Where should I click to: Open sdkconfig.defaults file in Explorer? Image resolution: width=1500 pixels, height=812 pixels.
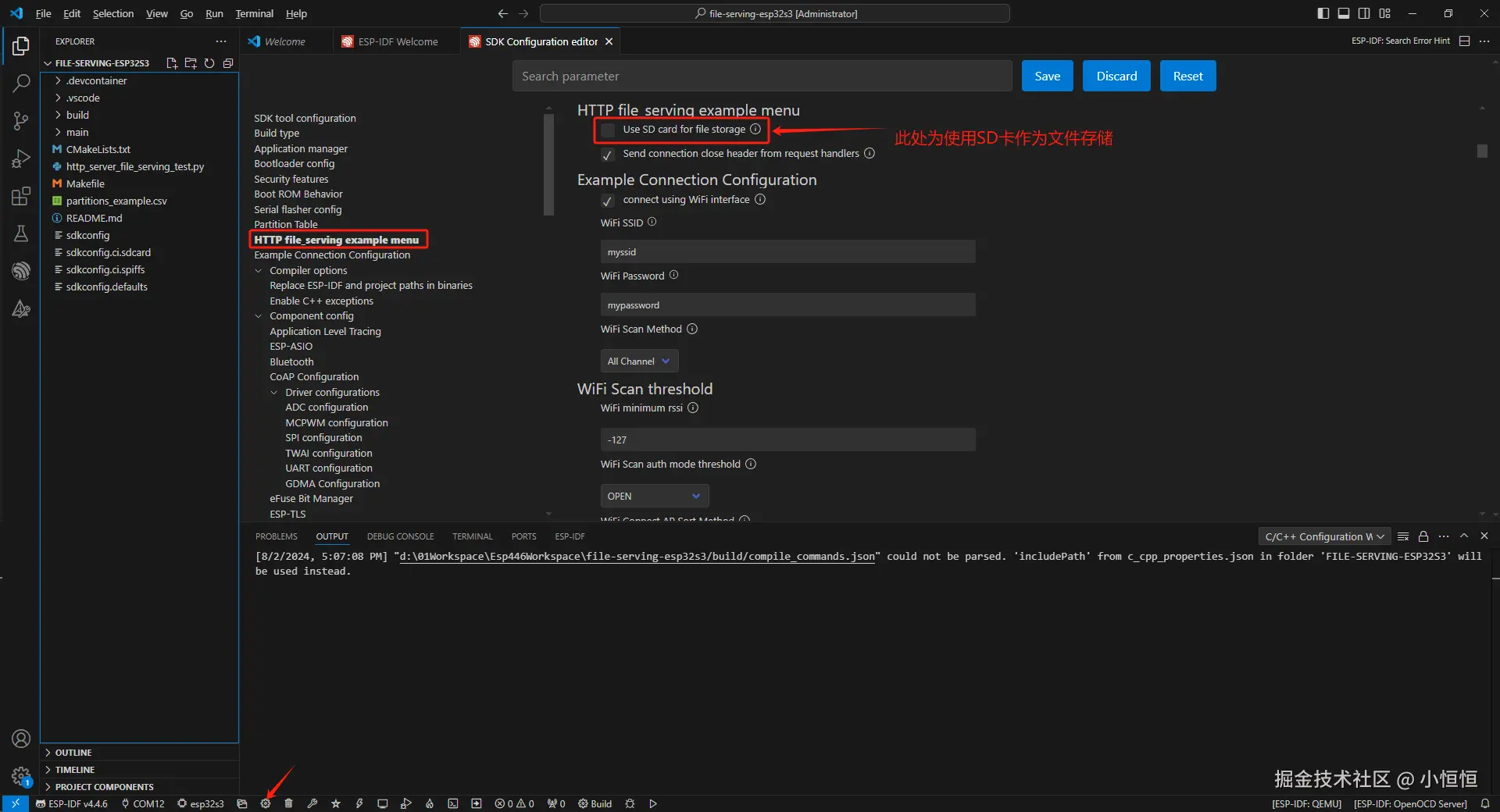106,287
